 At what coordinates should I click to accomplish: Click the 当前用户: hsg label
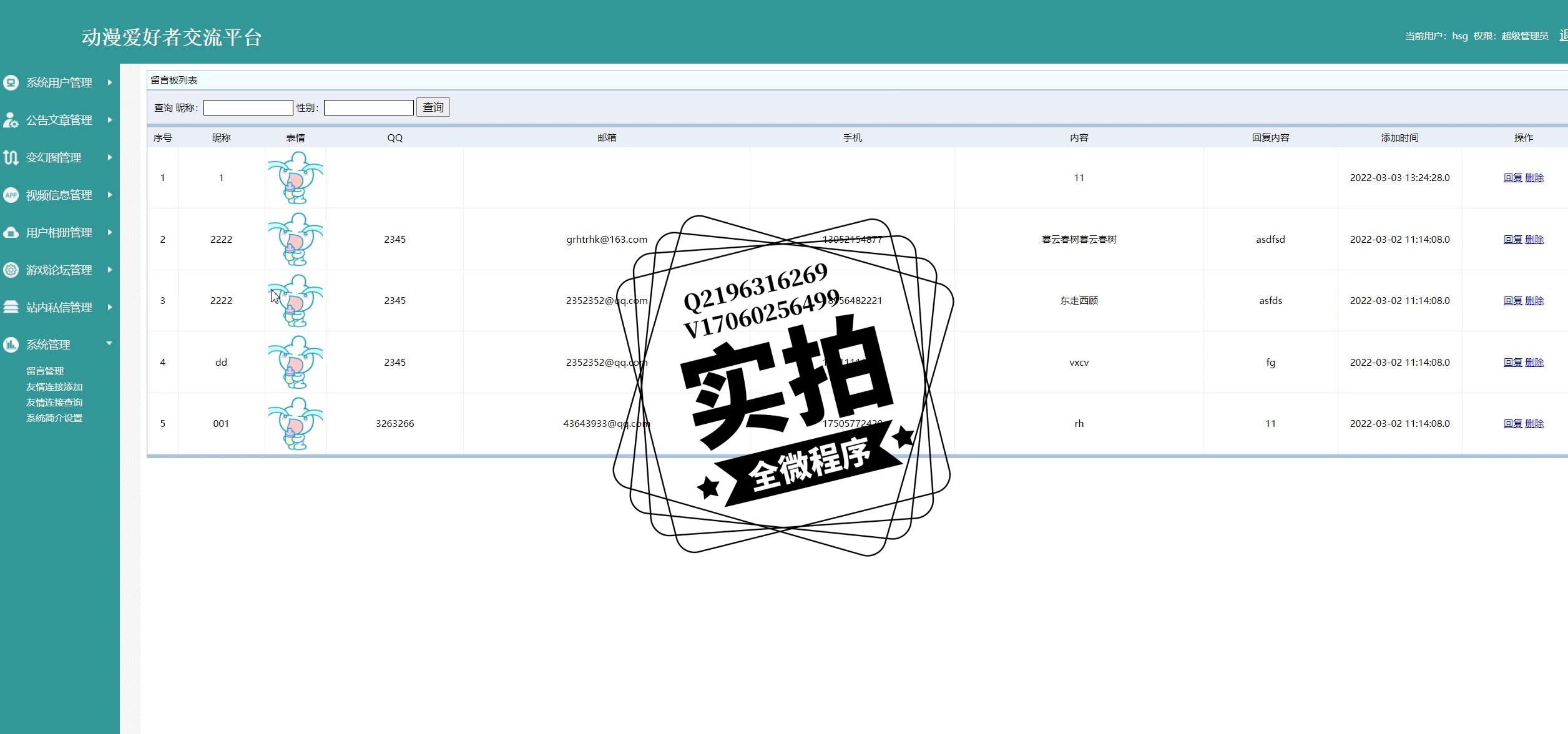tap(1436, 36)
